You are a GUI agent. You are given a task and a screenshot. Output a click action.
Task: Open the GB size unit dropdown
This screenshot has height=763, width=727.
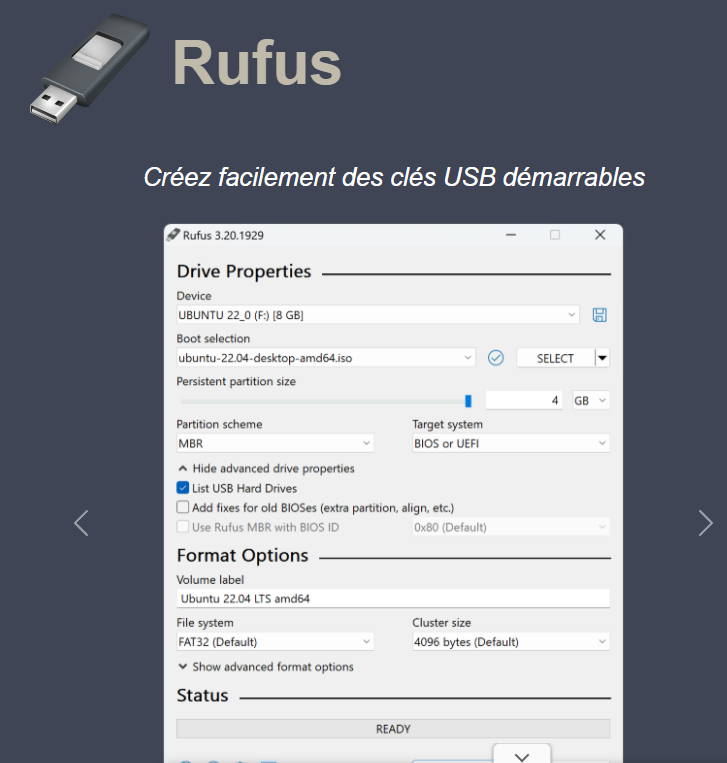pos(591,400)
